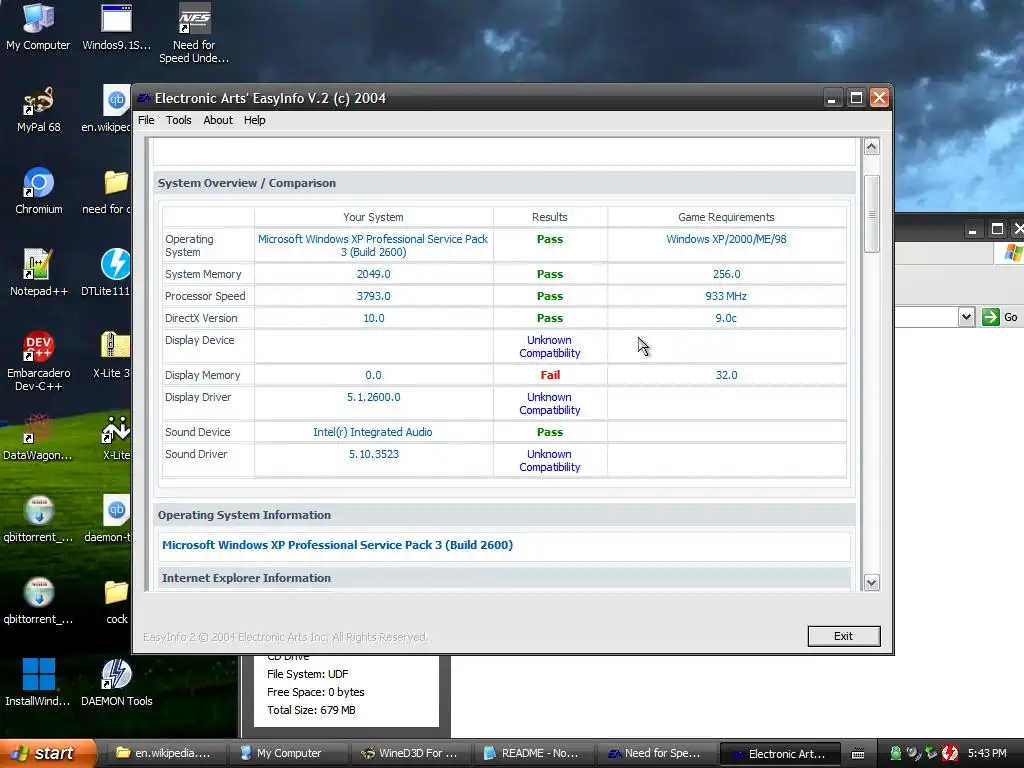Viewport: 1024px width, 768px height.
Task: Click the Processor Speed value 3793.0
Action: [x=374, y=296]
